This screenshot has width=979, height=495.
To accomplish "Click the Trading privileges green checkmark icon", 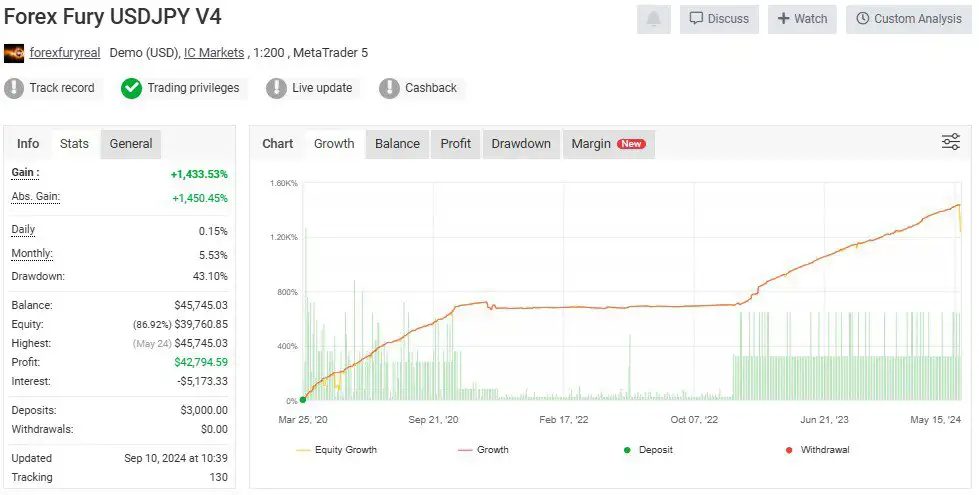I will pos(131,88).
